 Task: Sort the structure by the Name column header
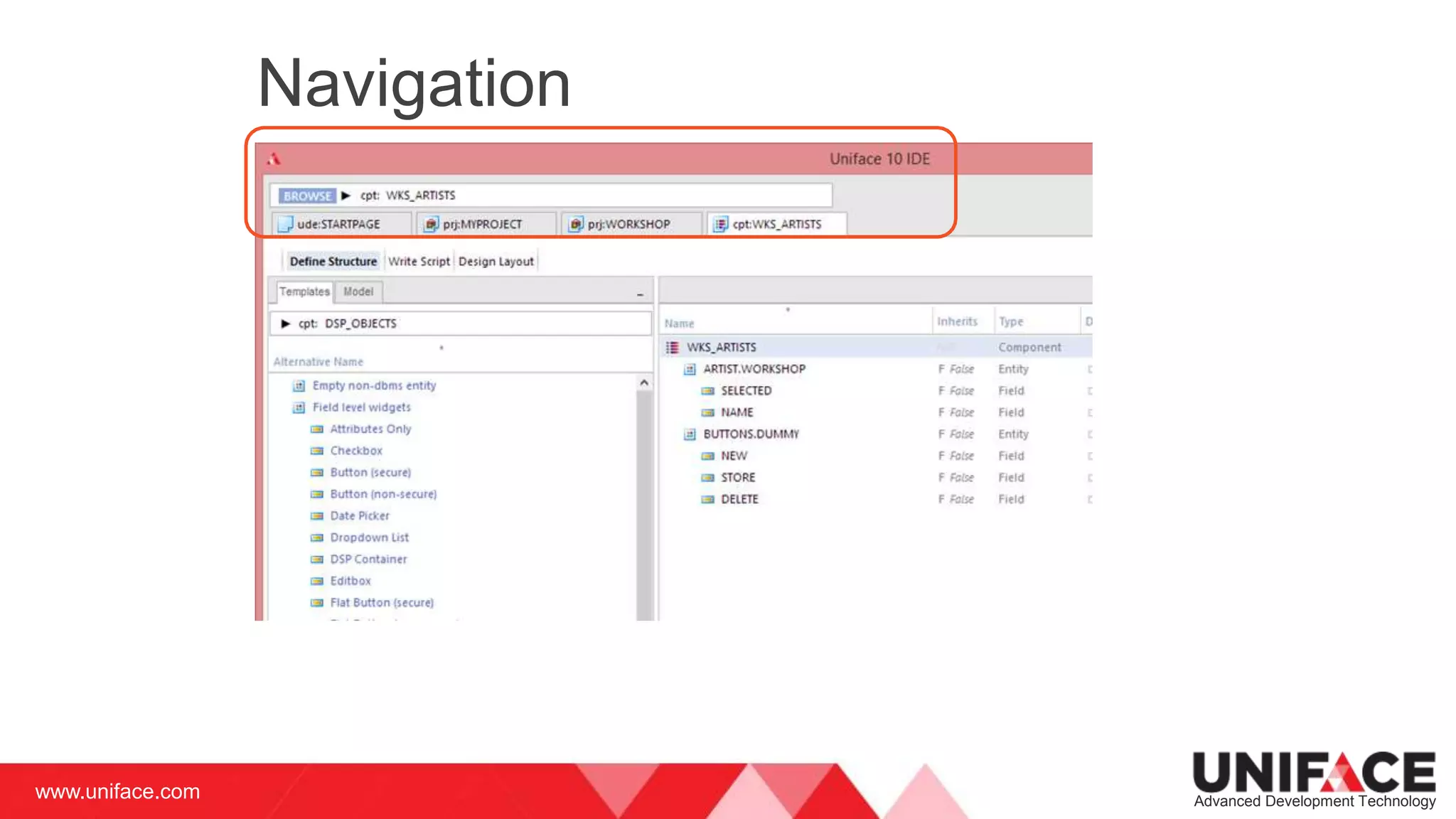coord(679,323)
